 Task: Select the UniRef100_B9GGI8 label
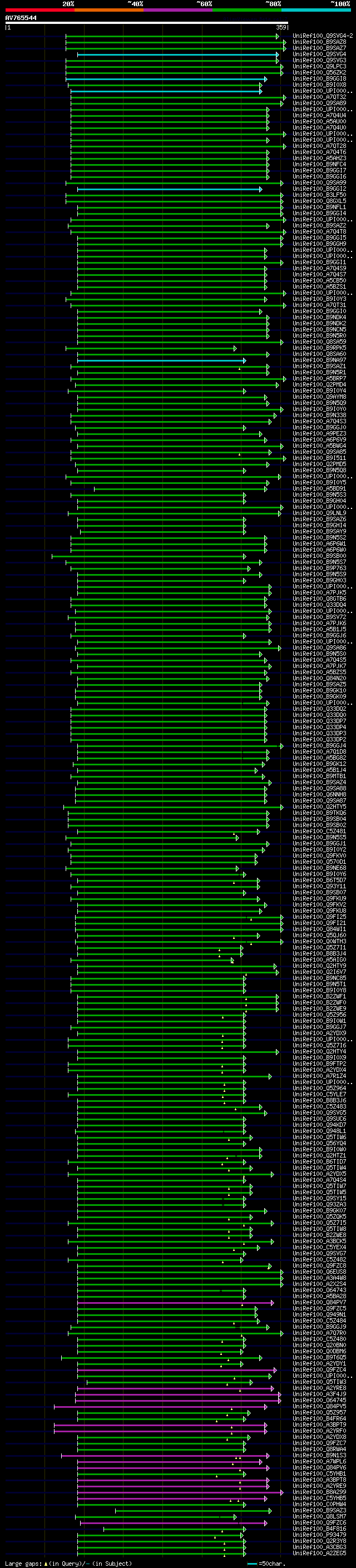coord(319,78)
